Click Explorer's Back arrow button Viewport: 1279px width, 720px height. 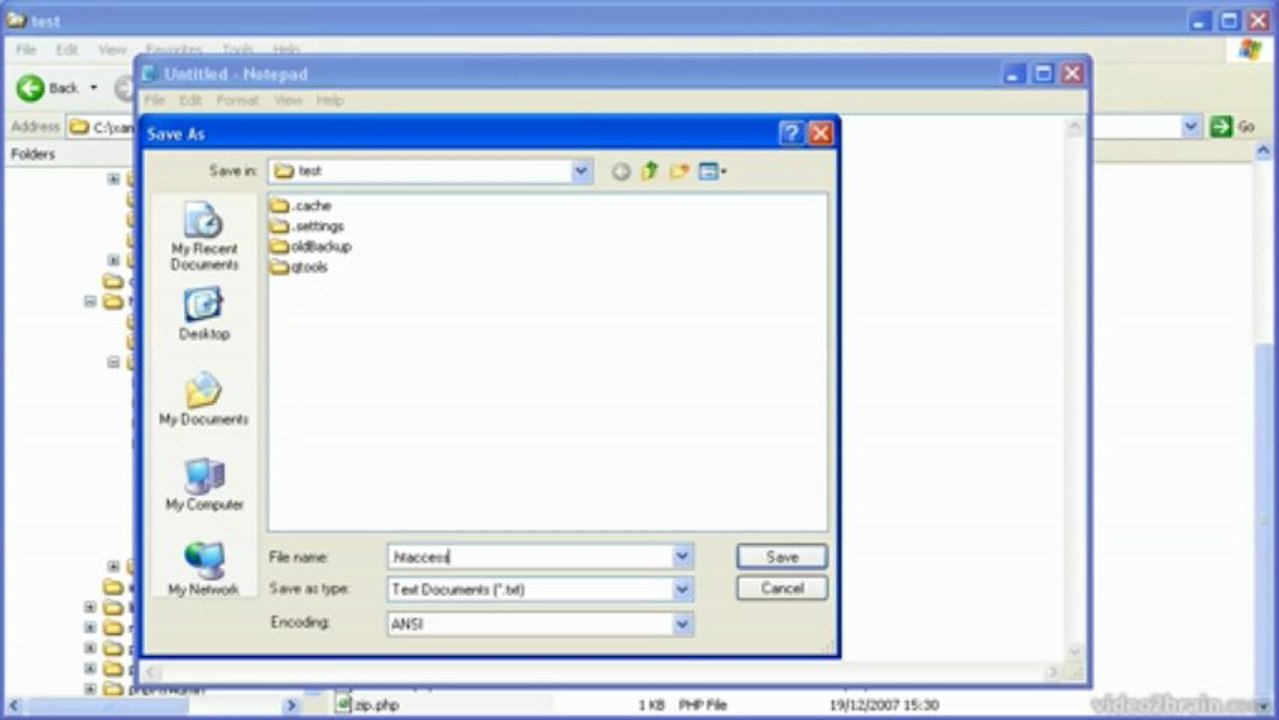(x=30, y=88)
